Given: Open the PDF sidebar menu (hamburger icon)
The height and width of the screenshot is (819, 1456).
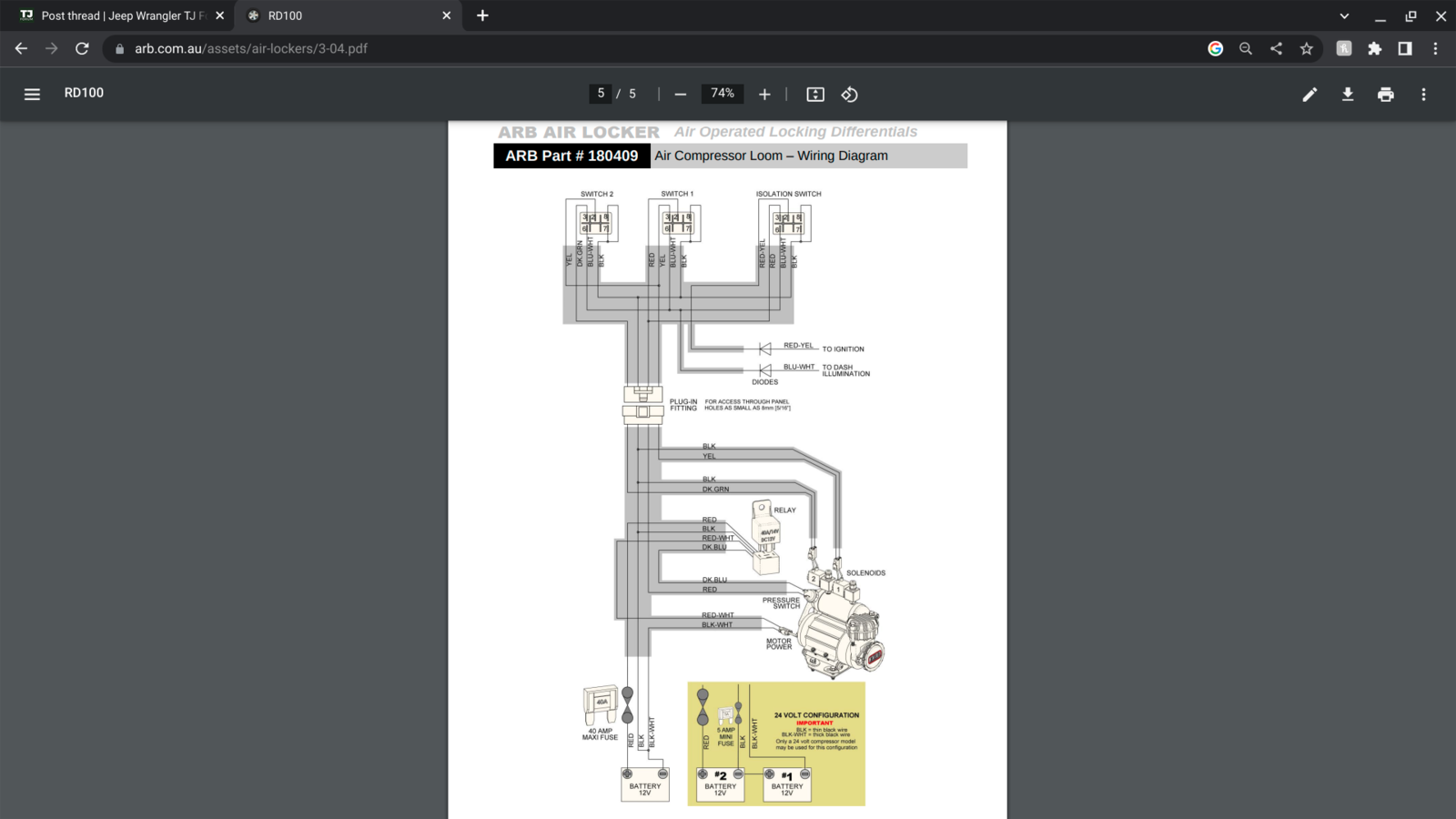Looking at the screenshot, I should pyautogui.click(x=32, y=94).
